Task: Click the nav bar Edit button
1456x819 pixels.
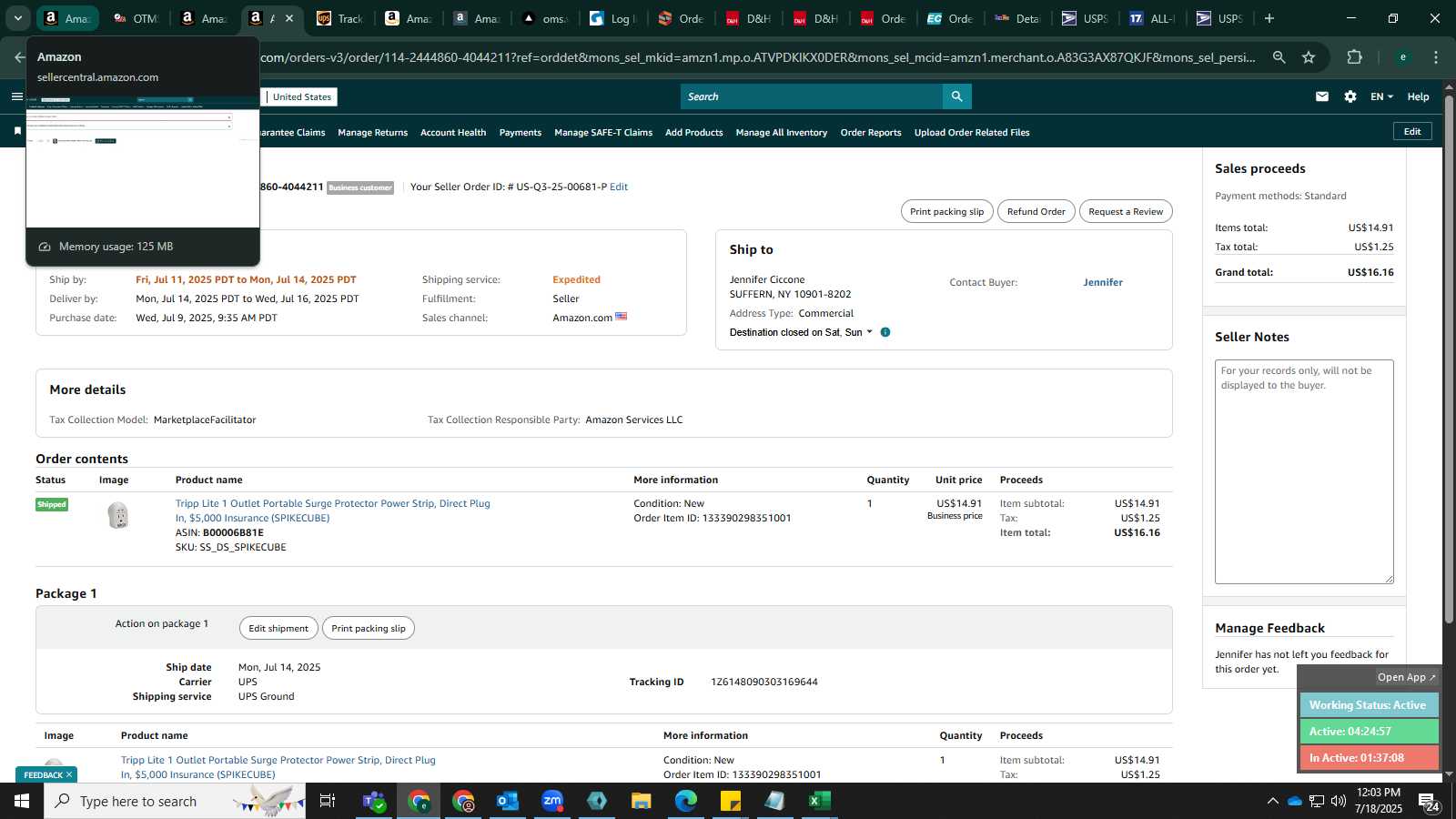Action: pos(1412,131)
